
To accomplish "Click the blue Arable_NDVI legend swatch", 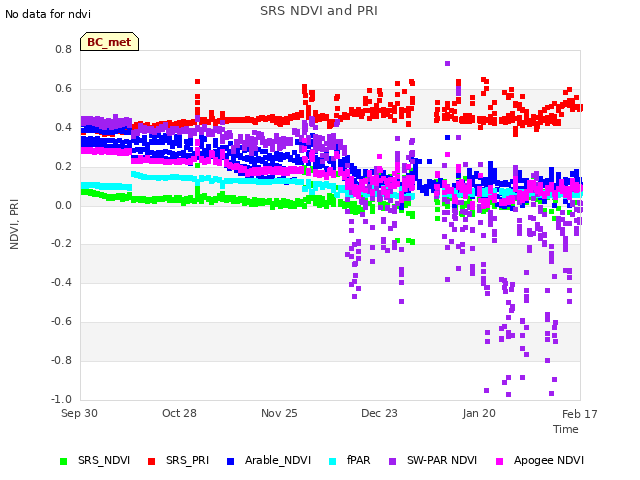I will pyautogui.click(x=231, y=461).
